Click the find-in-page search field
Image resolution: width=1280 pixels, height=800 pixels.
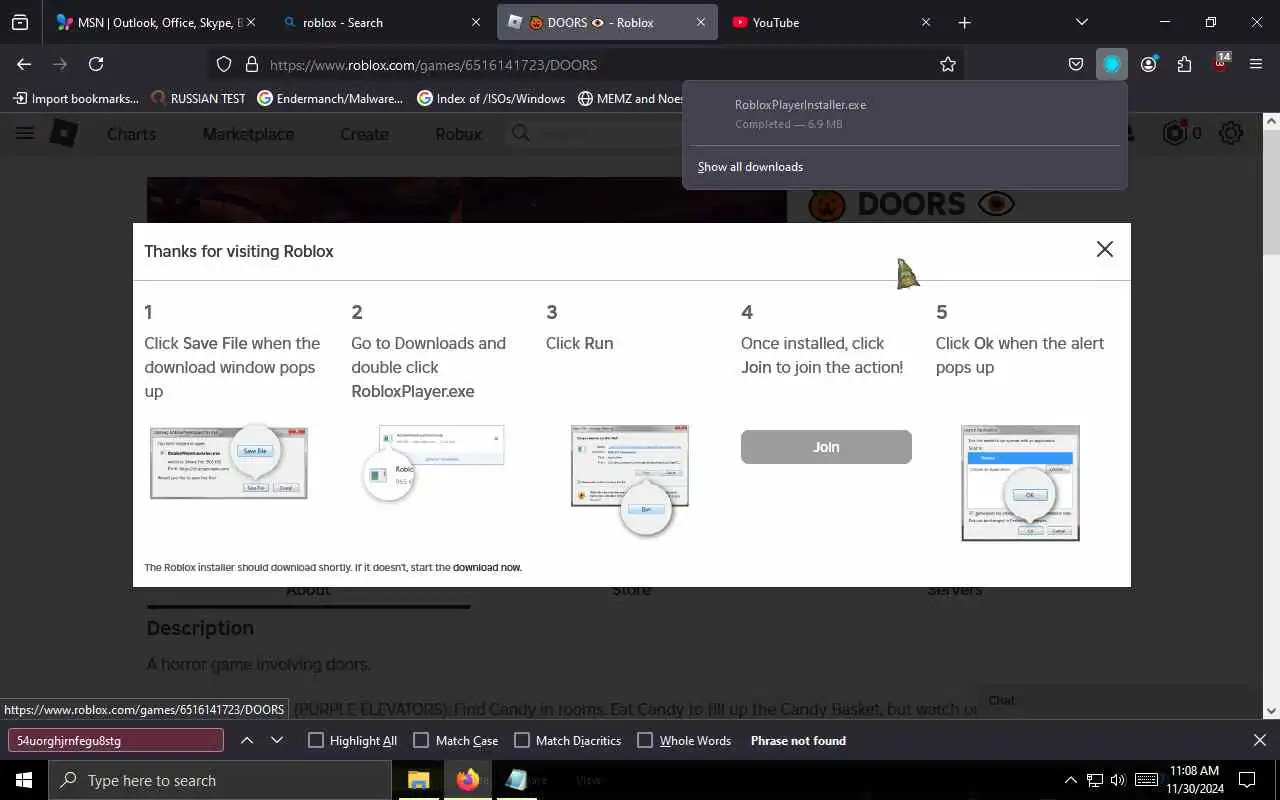click(x=116, y=740)
